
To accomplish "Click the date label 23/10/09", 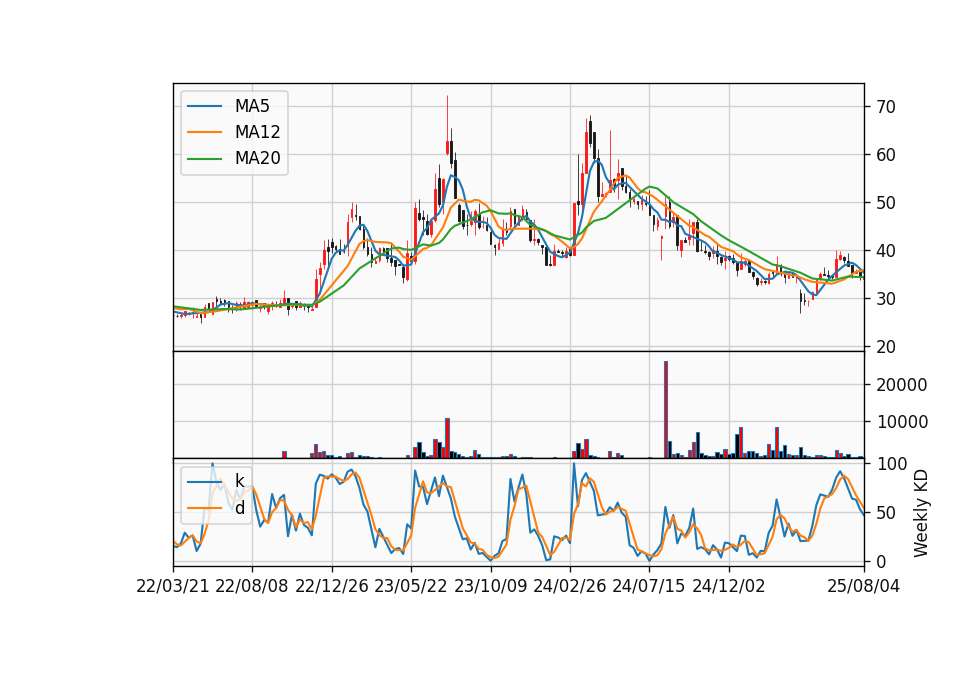I will click(x=490, y=586).
